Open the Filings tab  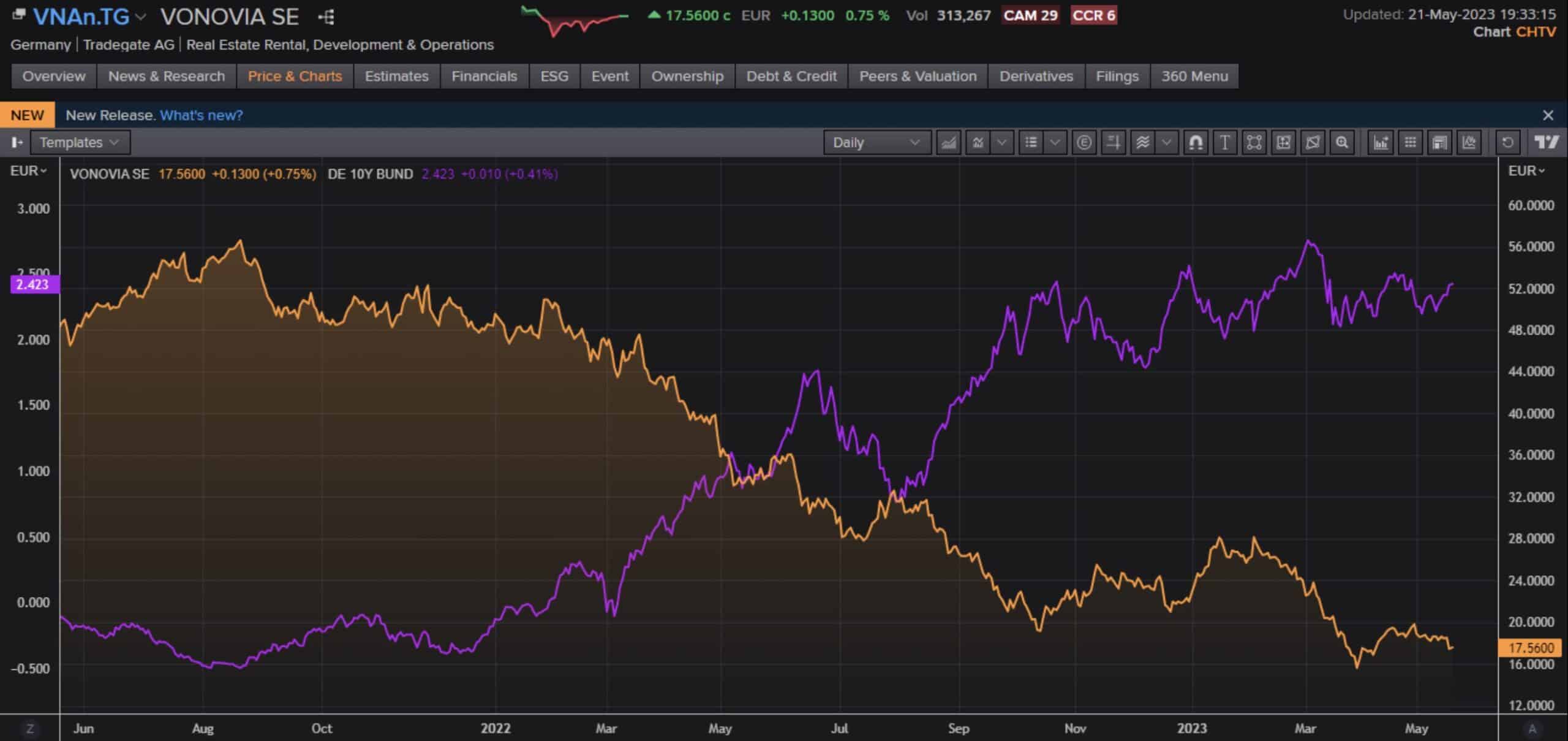1117,76
